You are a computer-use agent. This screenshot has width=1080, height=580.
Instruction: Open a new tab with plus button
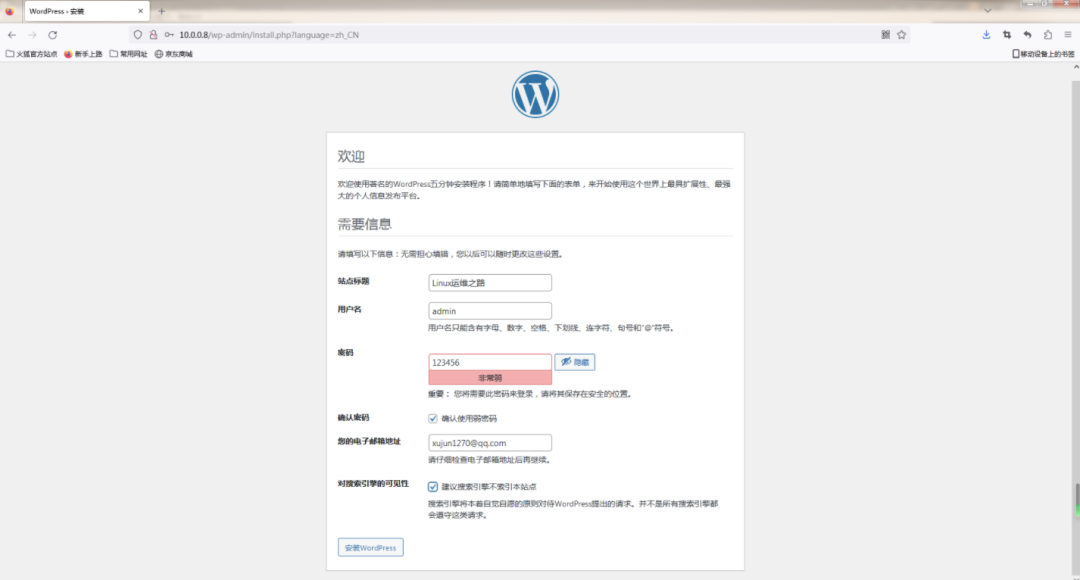(x=162, y=11)
